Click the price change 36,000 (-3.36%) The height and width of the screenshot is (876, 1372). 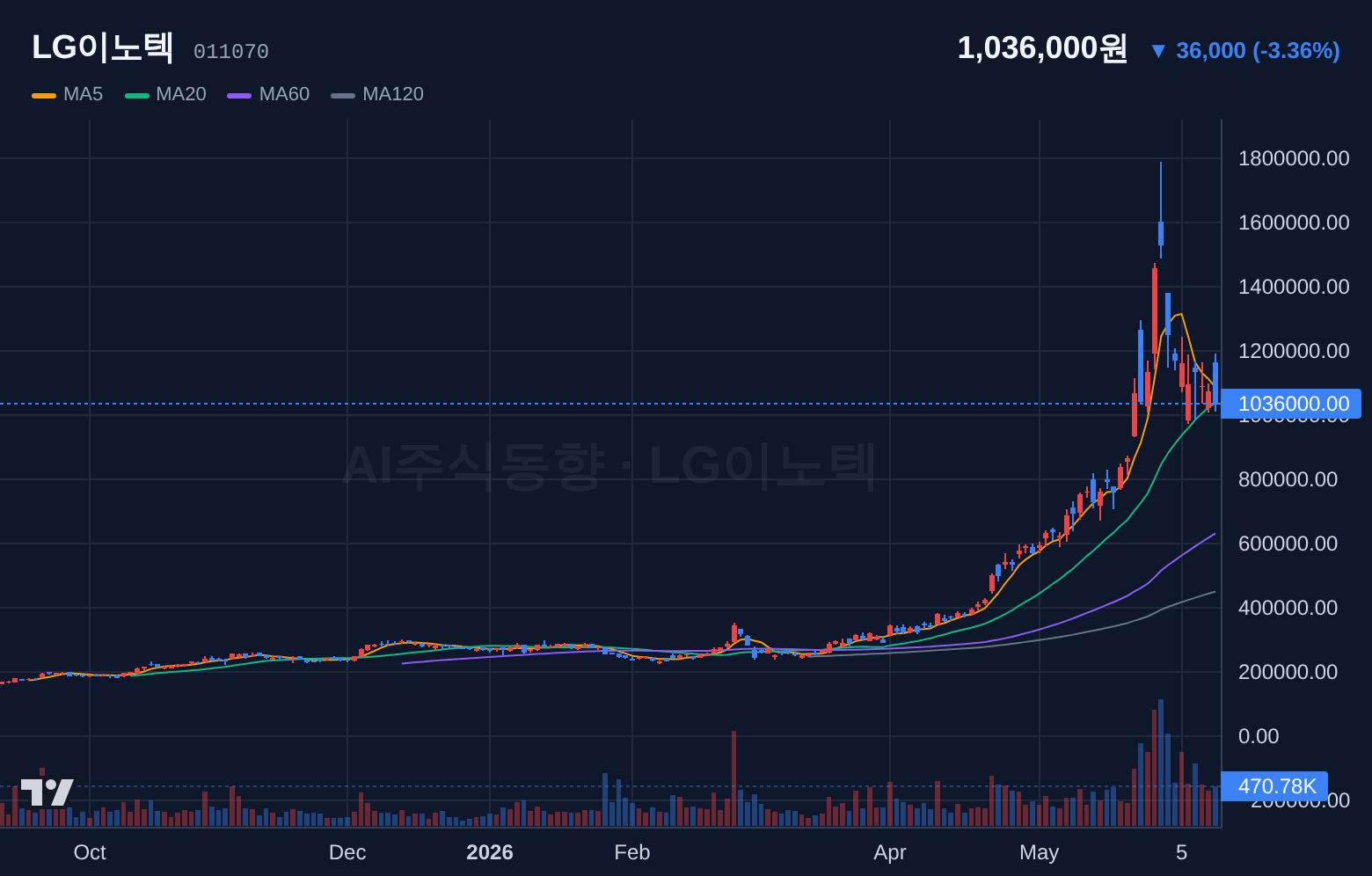1258,51
